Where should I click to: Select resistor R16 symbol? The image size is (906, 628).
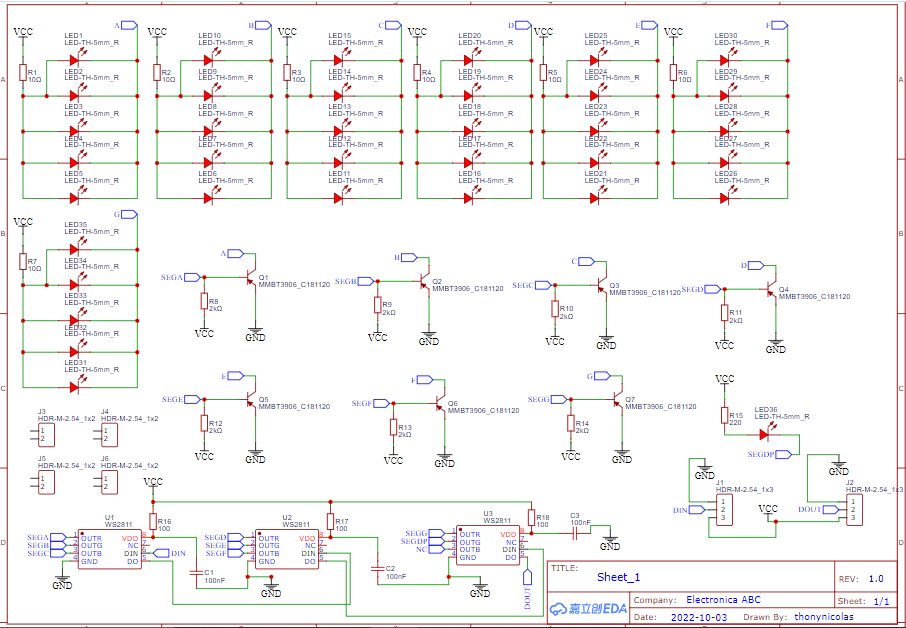[153, 522]
